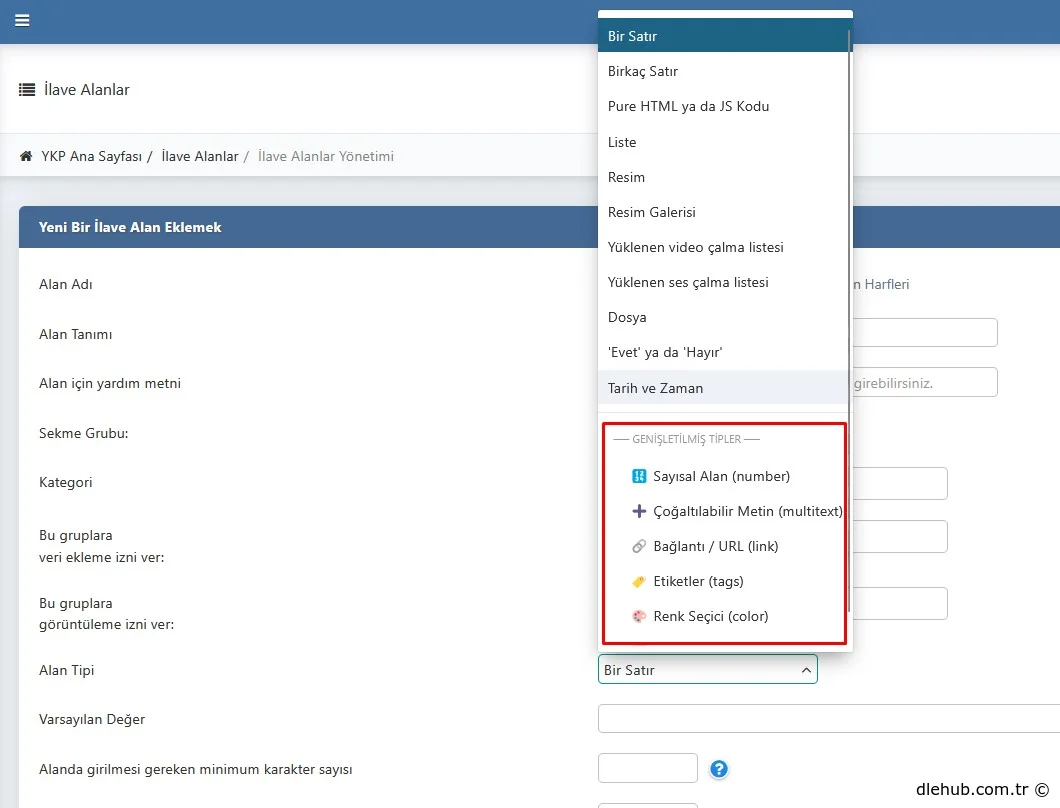Click the Etiketler tag icon

coord(640,582)
